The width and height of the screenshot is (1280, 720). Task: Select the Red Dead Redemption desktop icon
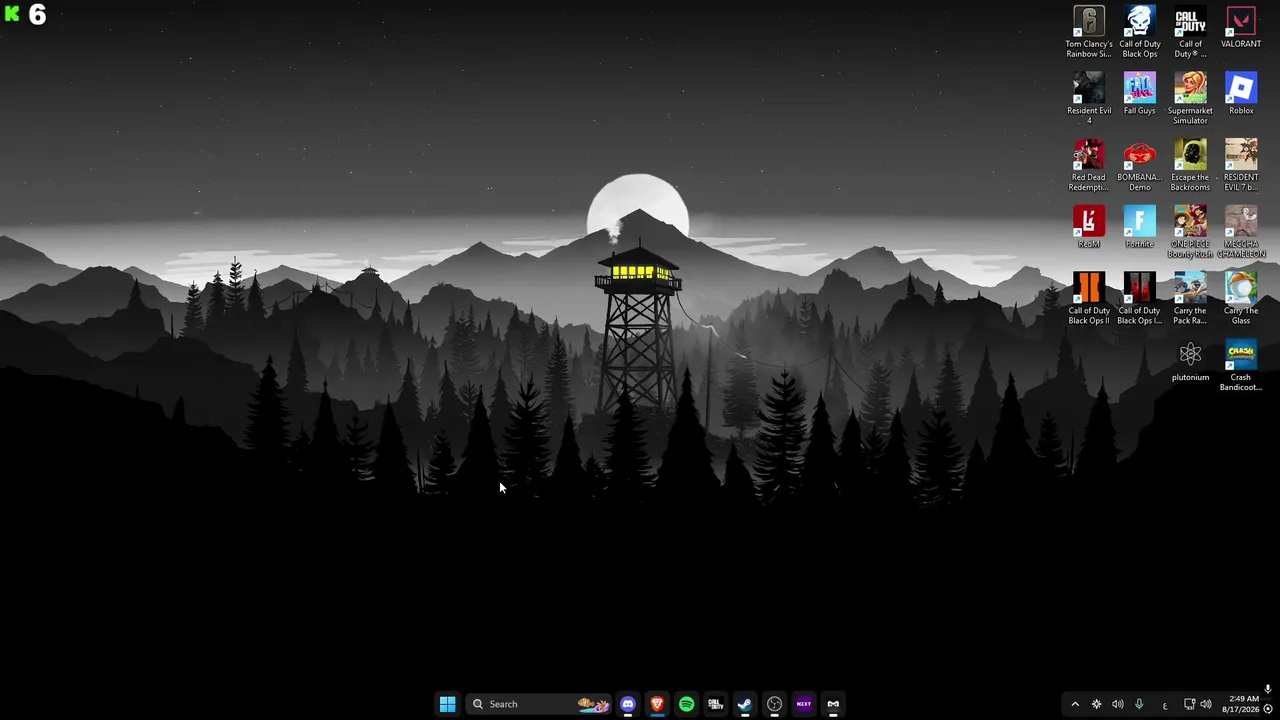(1089, 165)
